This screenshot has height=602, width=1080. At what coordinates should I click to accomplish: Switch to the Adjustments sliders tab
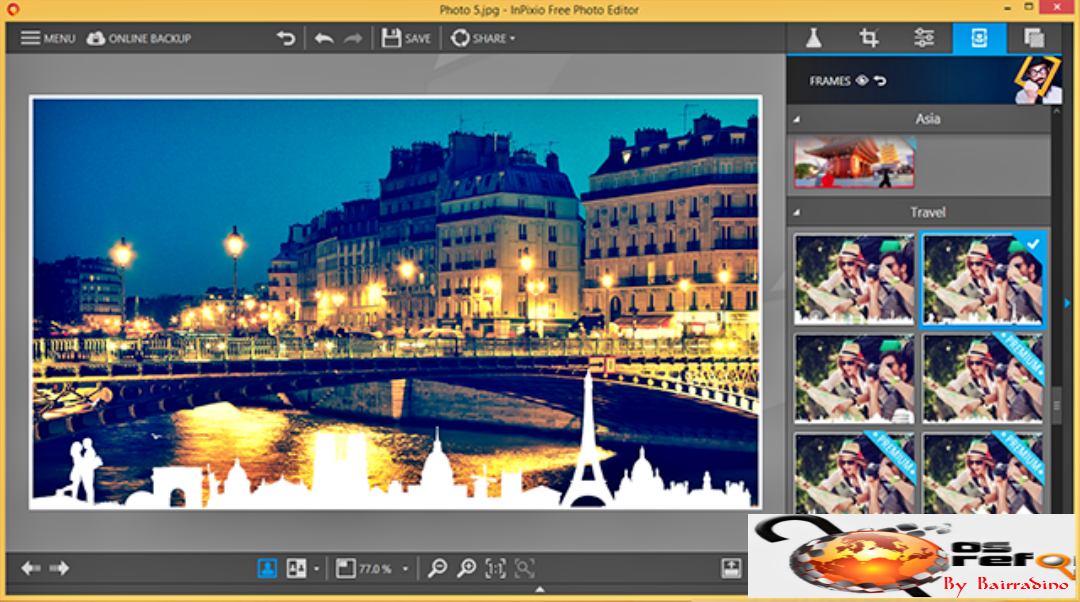pos(924,38)
